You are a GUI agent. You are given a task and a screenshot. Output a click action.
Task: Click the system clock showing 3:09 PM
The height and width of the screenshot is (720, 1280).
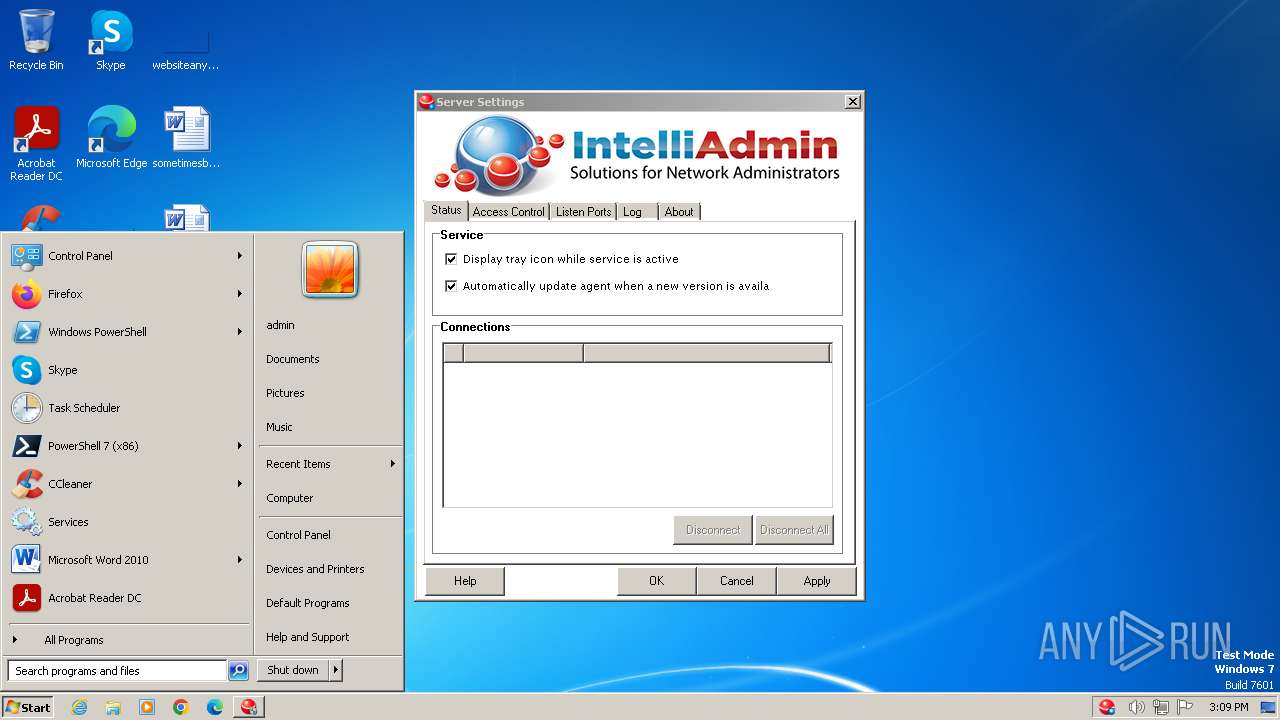tap(1228, 707)
